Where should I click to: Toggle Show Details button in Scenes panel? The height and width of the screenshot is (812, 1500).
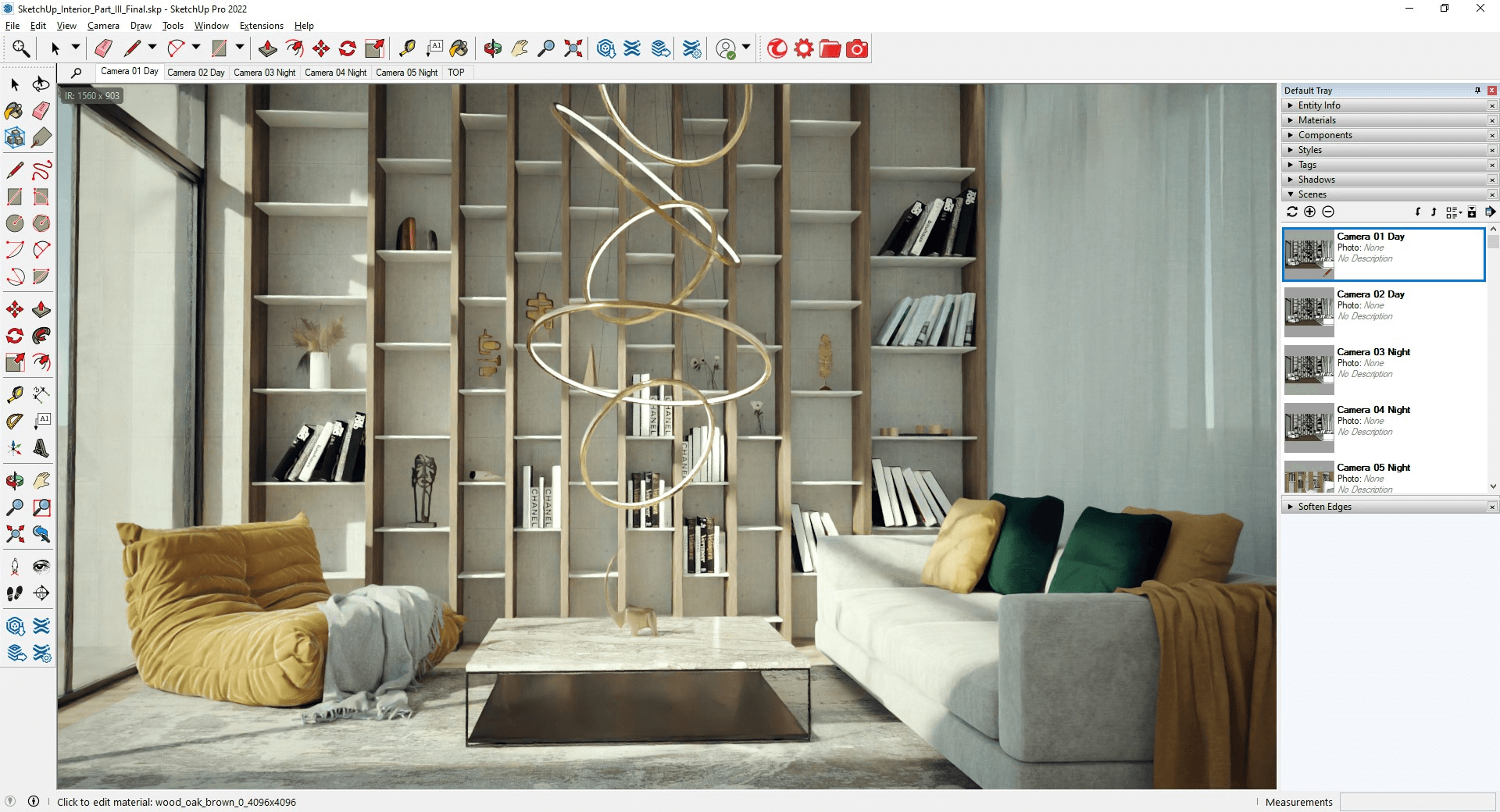1472,212
